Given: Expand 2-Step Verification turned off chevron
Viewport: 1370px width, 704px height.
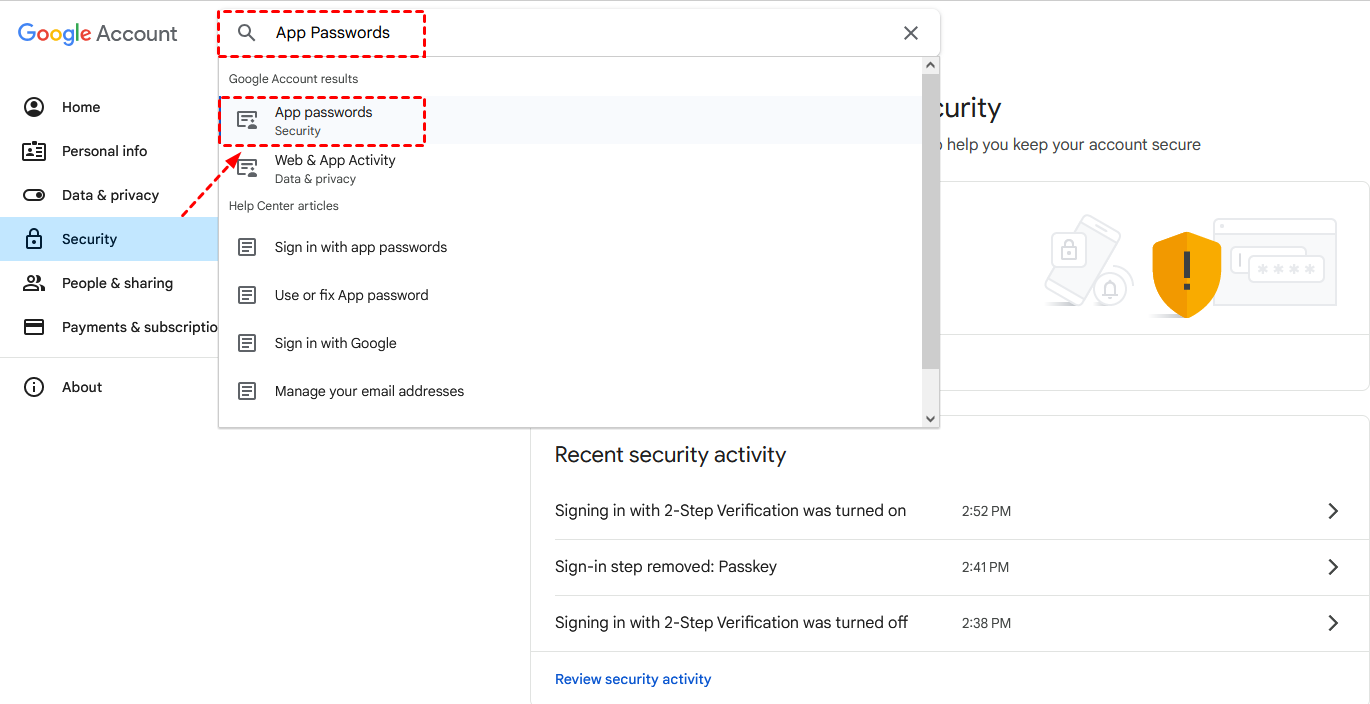Looking at the screenshot, I should pyautogui.click(x=1332, y=623).
